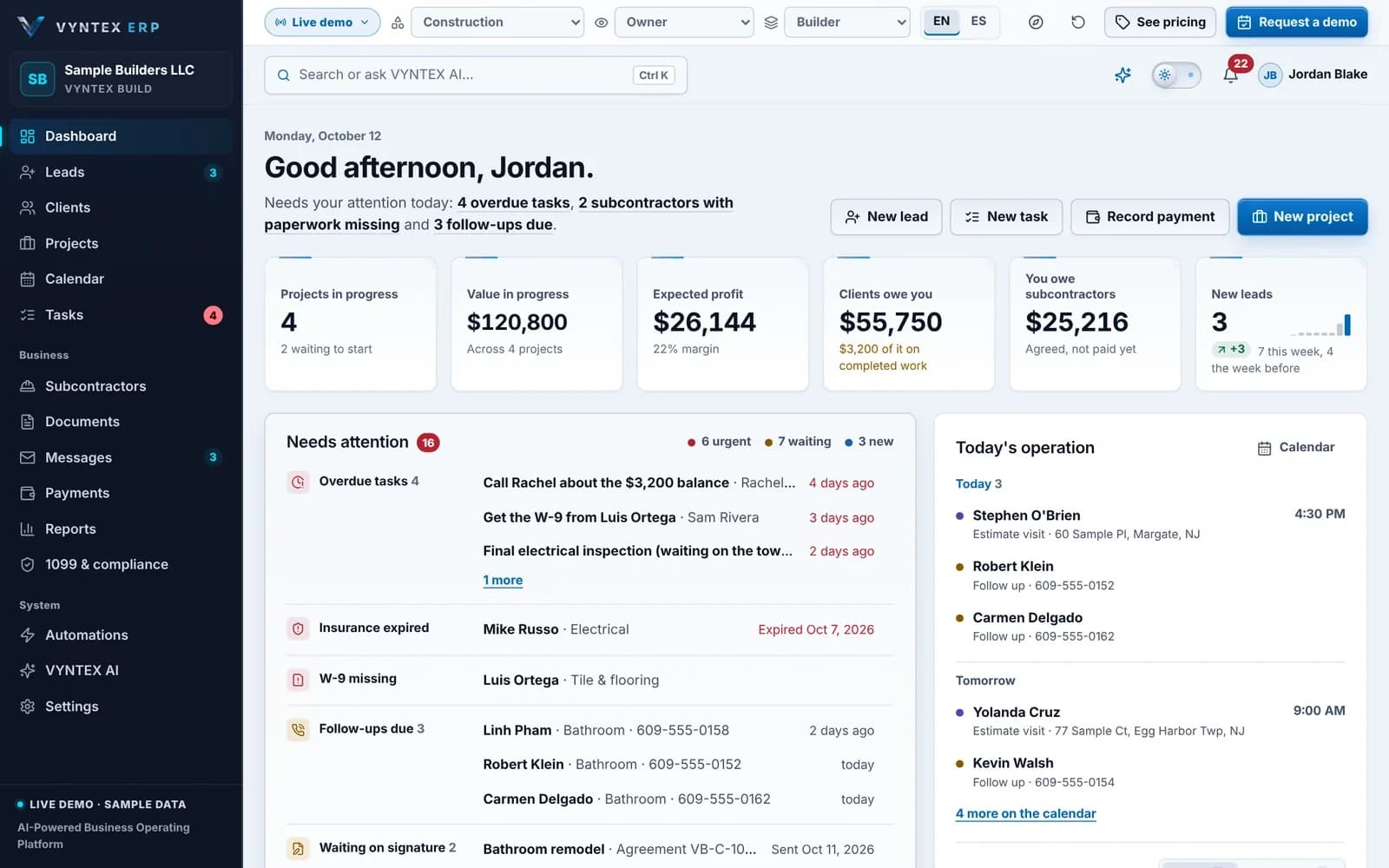1389x868 pixels.
Task: Open Leads in the sidebar
Action: (x=121, y=172)
